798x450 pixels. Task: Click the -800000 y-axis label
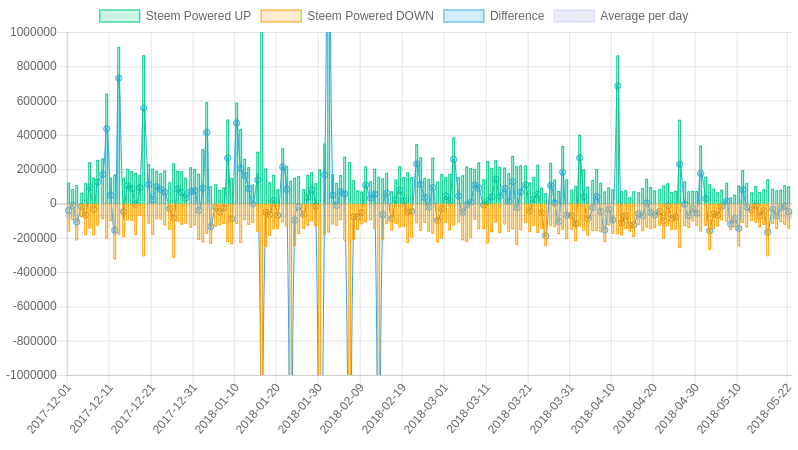click(x=34, y=341)
